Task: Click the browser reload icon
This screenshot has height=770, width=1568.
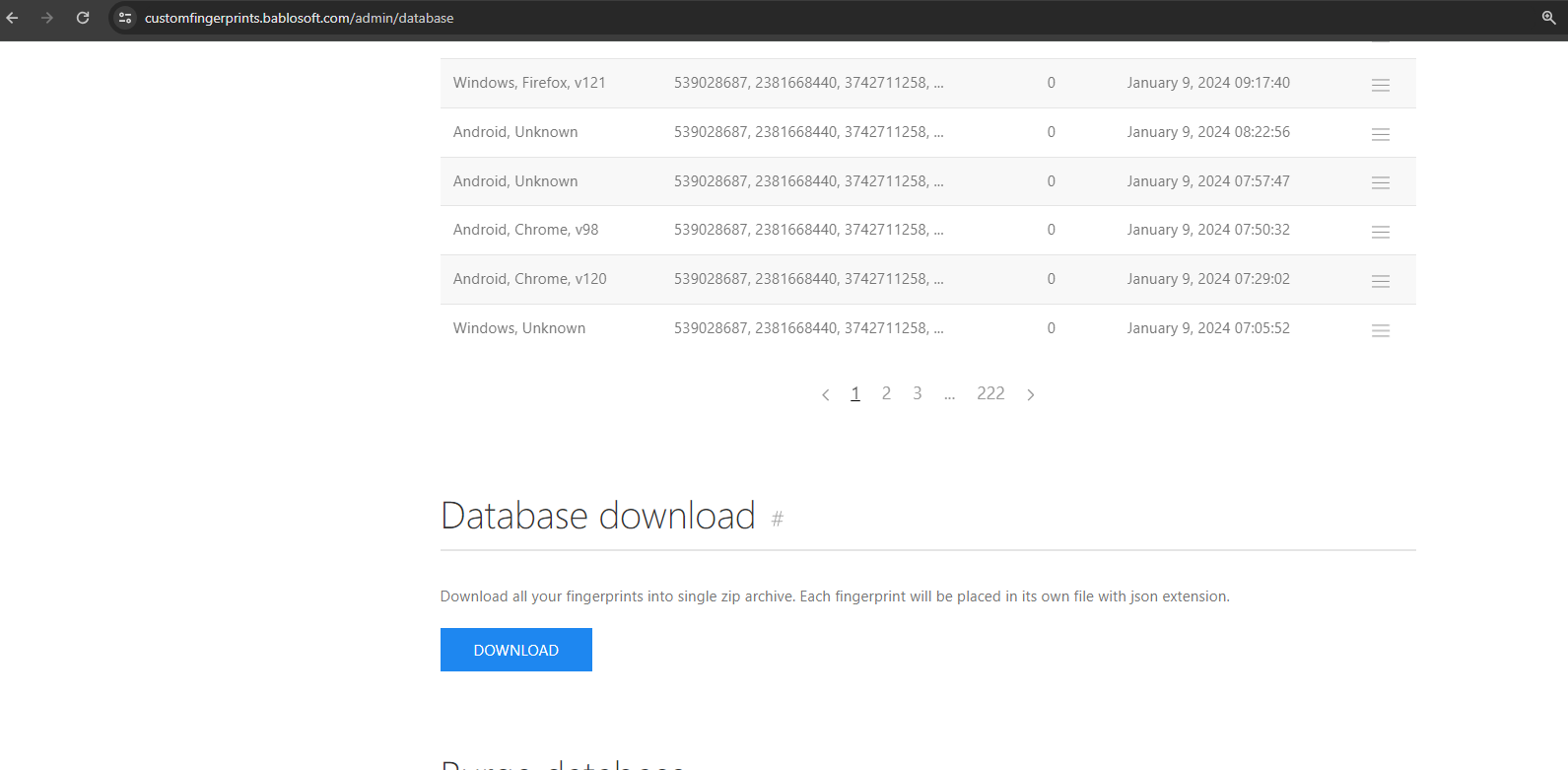Action: 83,18
